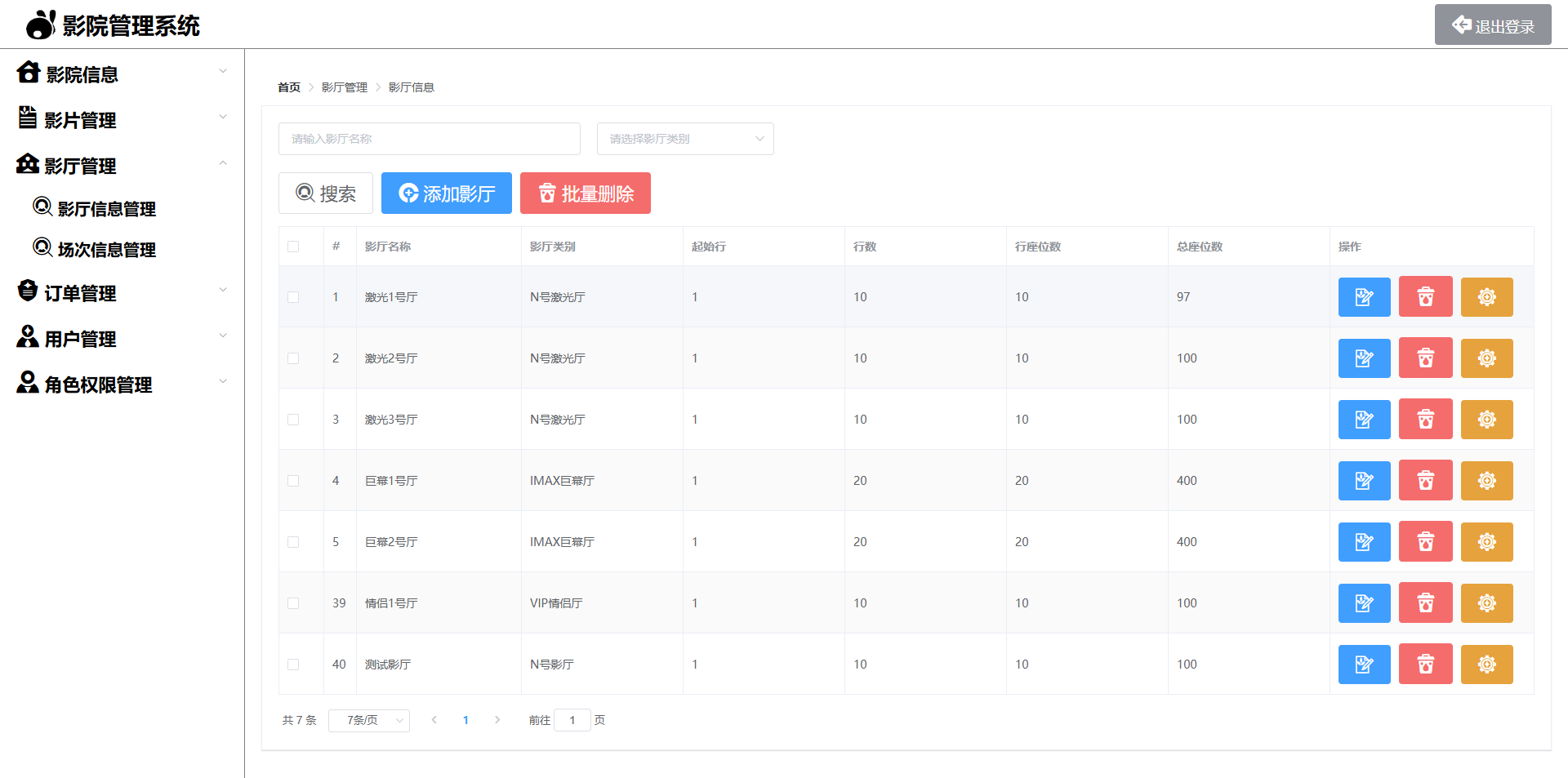Image resolution: width=1568 pixels, height=778 pixels.
Task: Click the delete icon for 巨幕1号厅
Action: pyautogui.click(x=1425, y=480)
